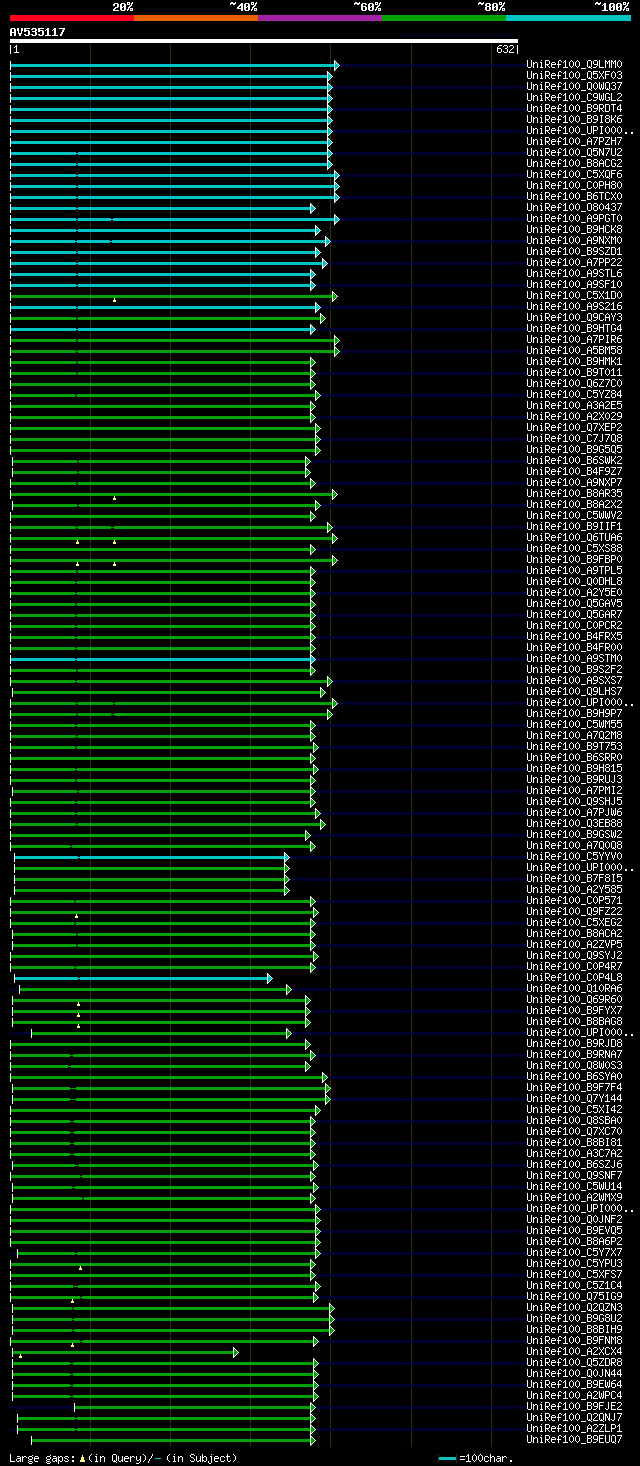Select hit label UniRef100_B6SYA0

[x=574, y=1077]
